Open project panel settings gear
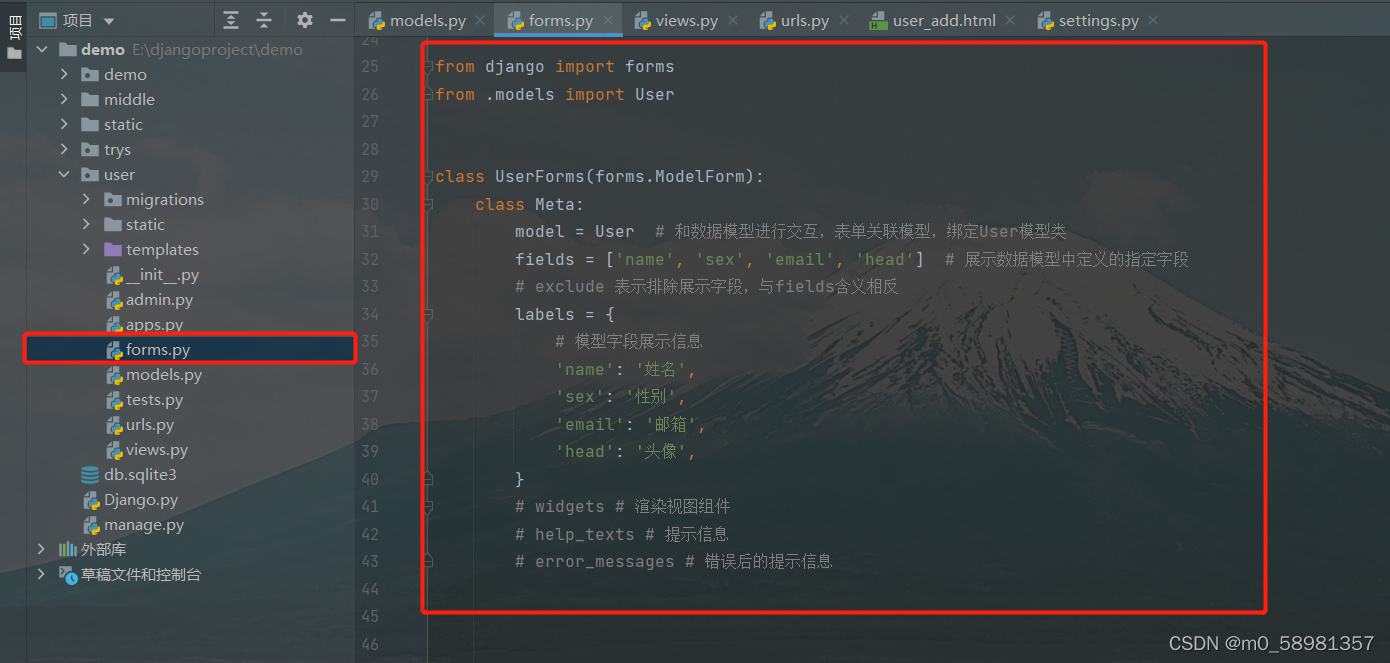1390x663 pixels. 305,20
